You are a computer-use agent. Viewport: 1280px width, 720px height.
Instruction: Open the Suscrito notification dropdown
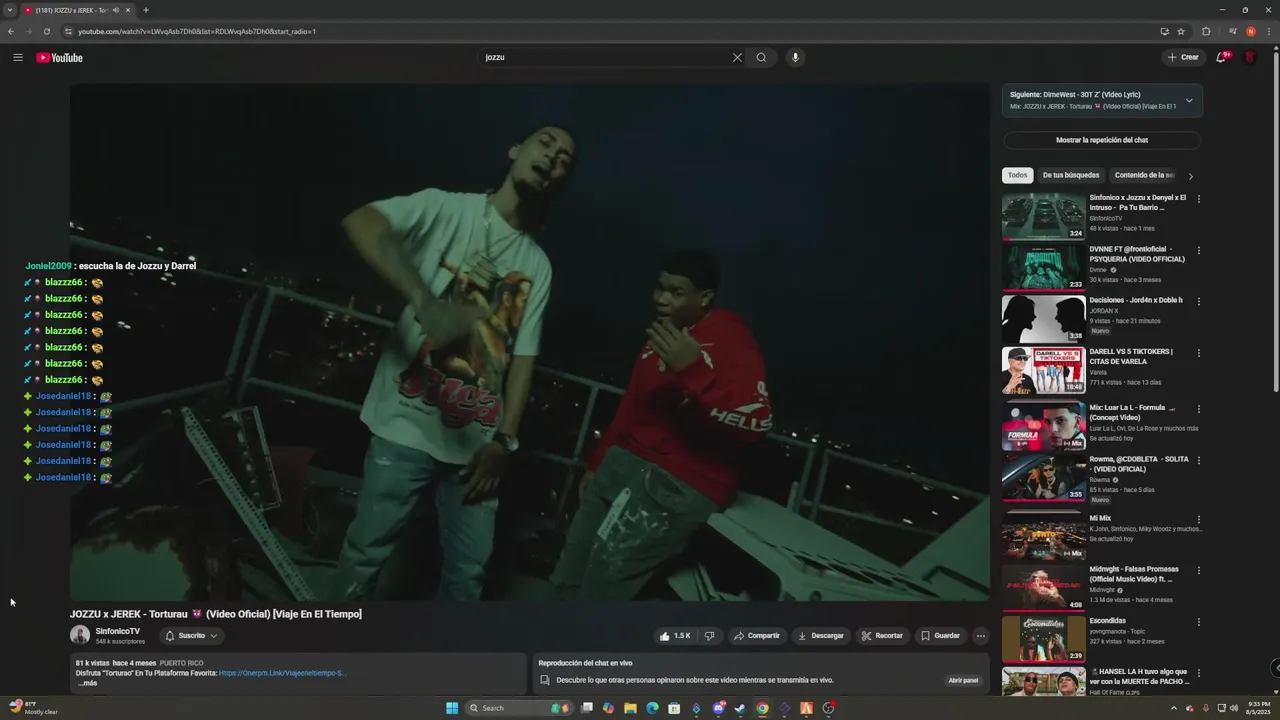pos(191,636)
